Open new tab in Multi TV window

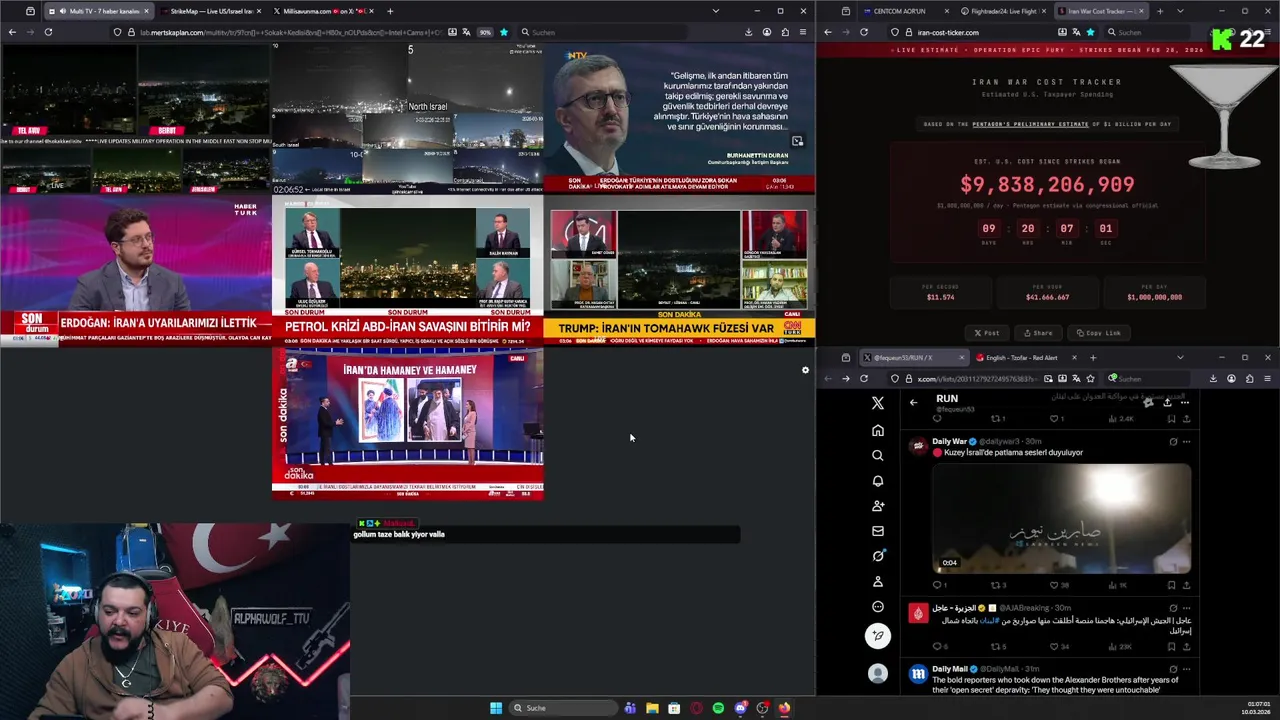[390, 11]
